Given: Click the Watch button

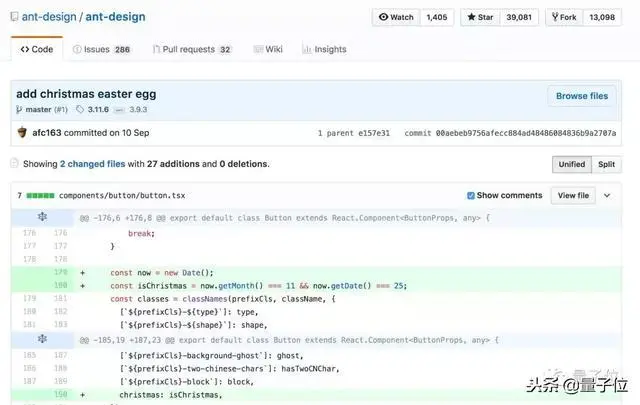Looking at the screenshot, I should (395, 17).
